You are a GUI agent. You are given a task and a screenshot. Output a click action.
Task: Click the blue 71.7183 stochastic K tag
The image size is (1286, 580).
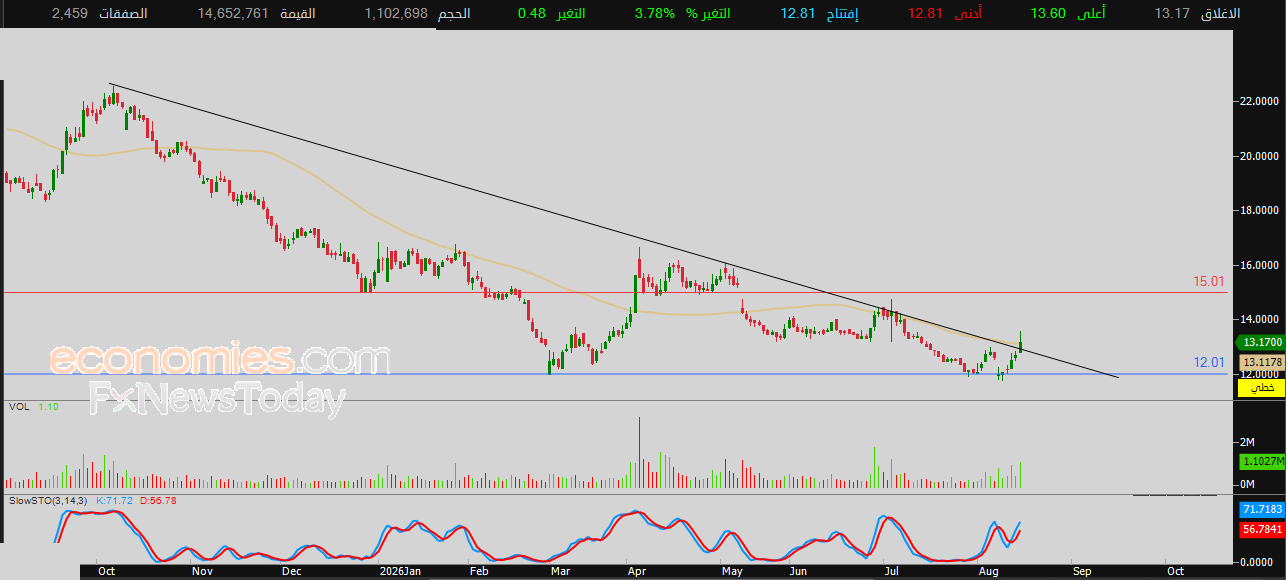tap(1262, 510)
